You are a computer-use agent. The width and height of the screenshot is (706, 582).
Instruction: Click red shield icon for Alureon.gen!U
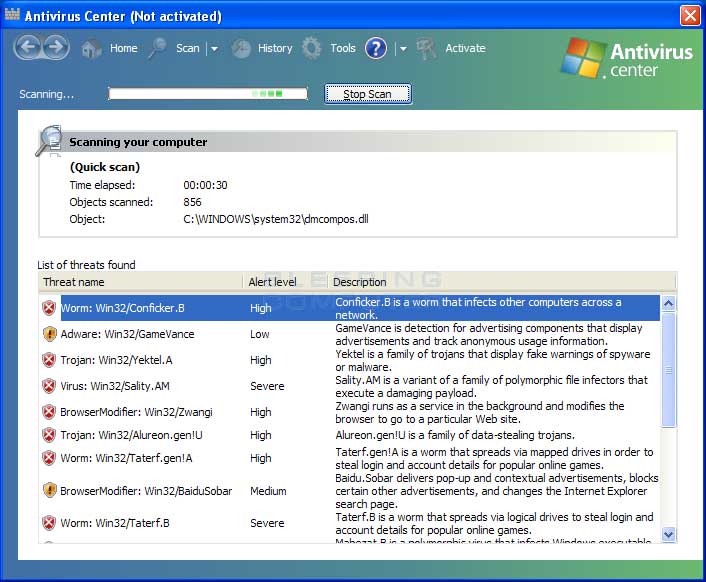[49, 435]
